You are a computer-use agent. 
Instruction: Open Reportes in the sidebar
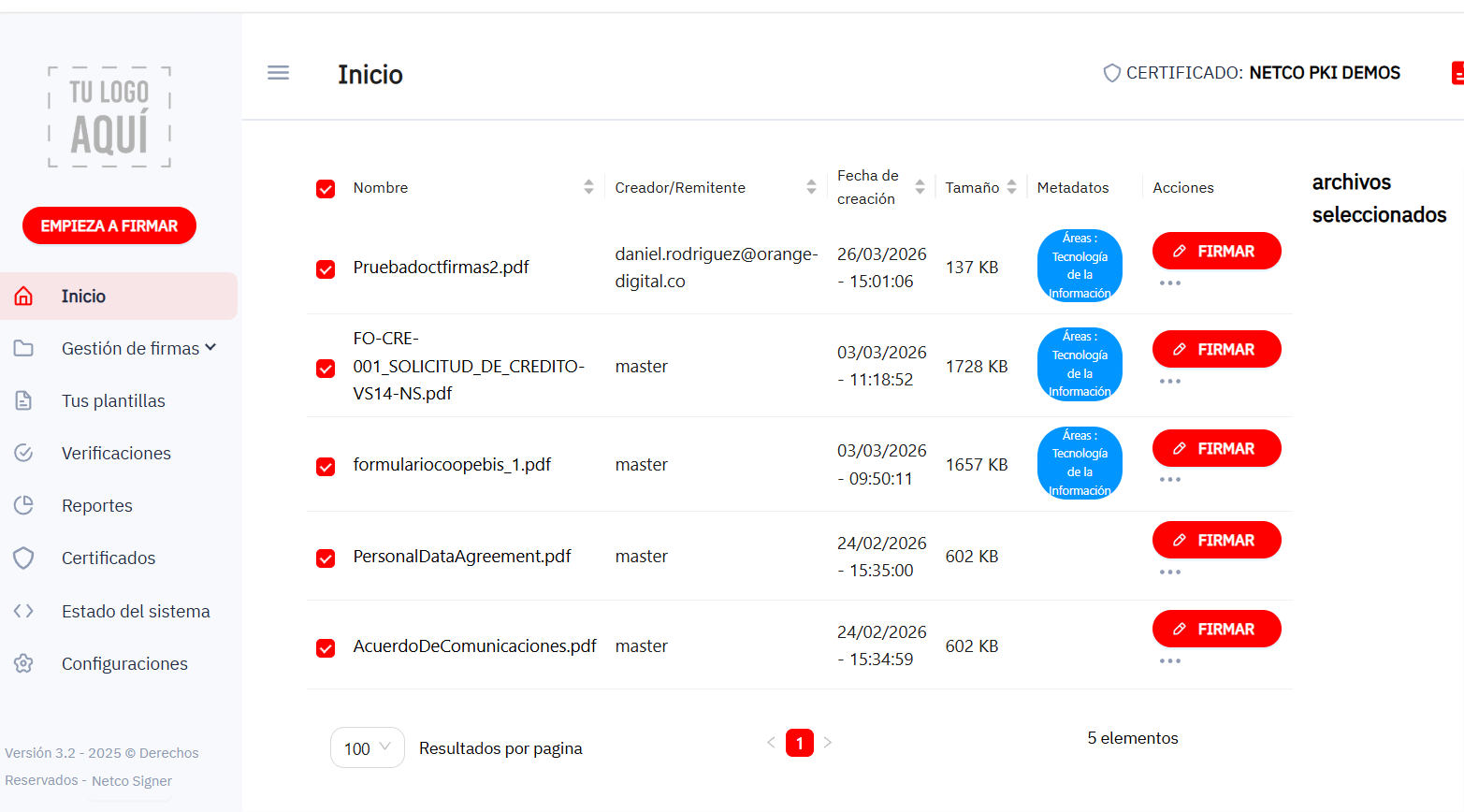click(x=97, y=506)
